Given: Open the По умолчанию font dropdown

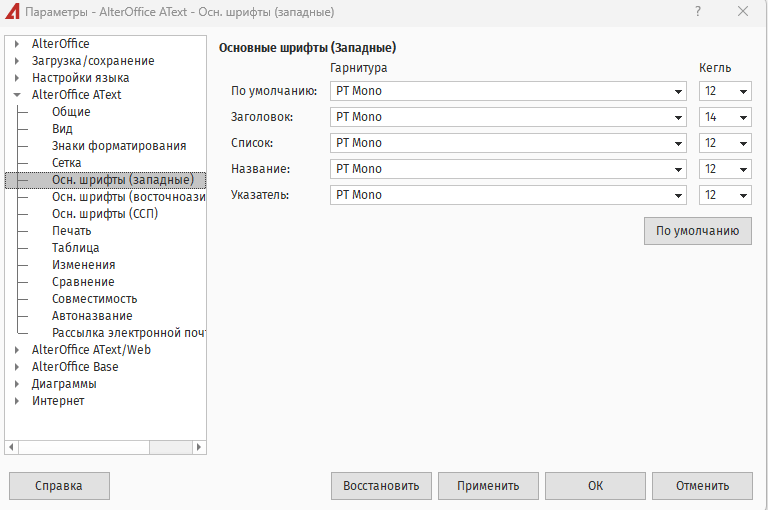Looking at the screenshot, I should pyautogui.click(x=679, y=91).
